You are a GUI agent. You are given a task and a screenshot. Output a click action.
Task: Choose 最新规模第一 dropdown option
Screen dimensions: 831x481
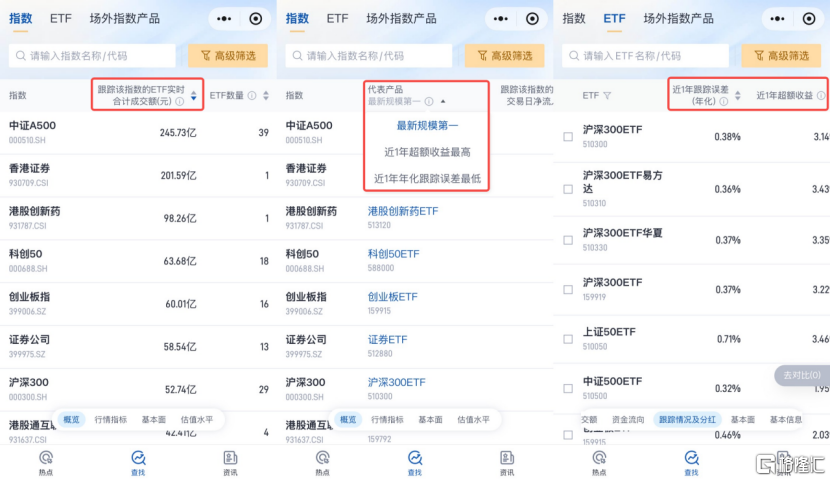click(x=427, y=126)
